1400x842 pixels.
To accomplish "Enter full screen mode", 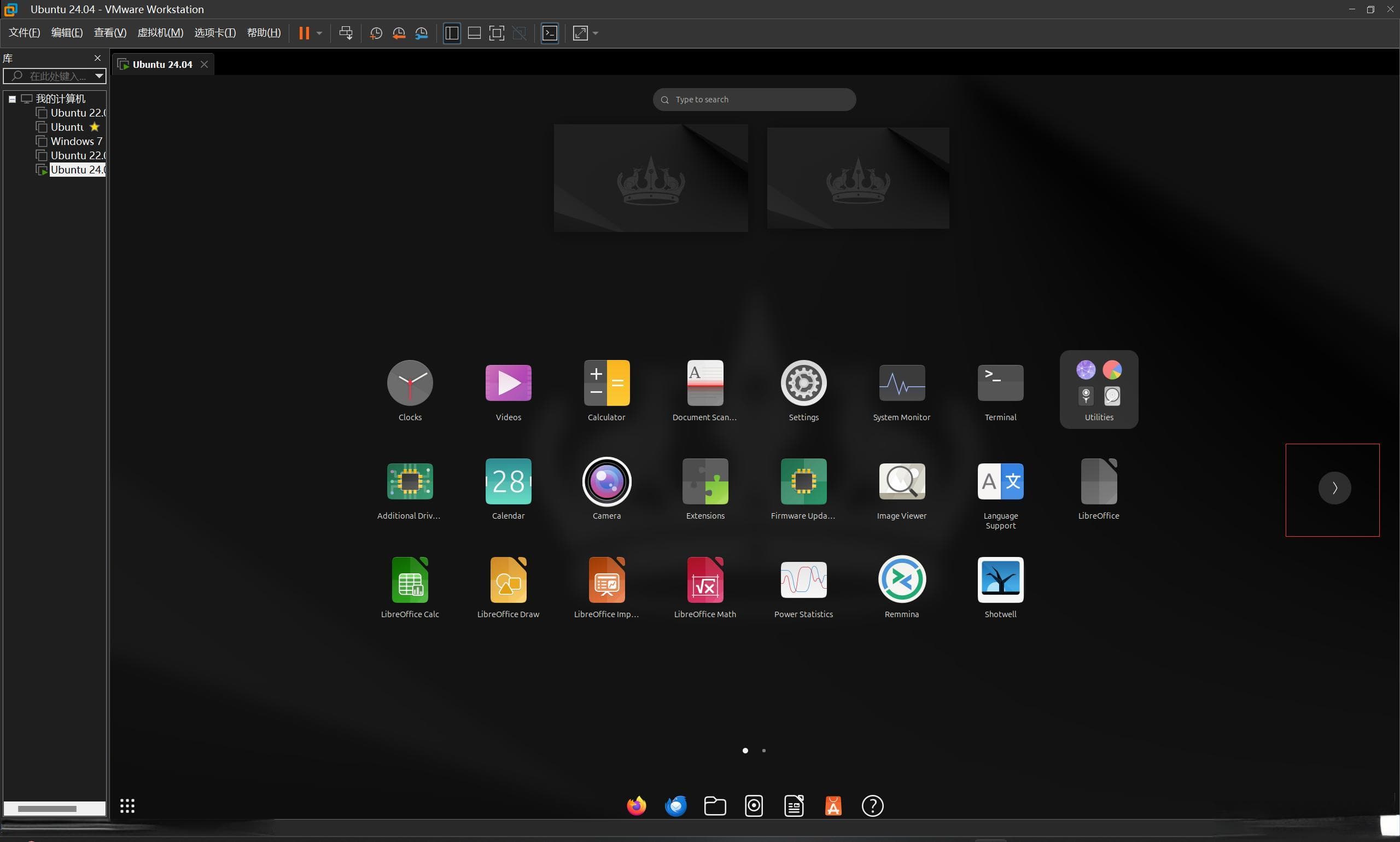I will (496, 33).
